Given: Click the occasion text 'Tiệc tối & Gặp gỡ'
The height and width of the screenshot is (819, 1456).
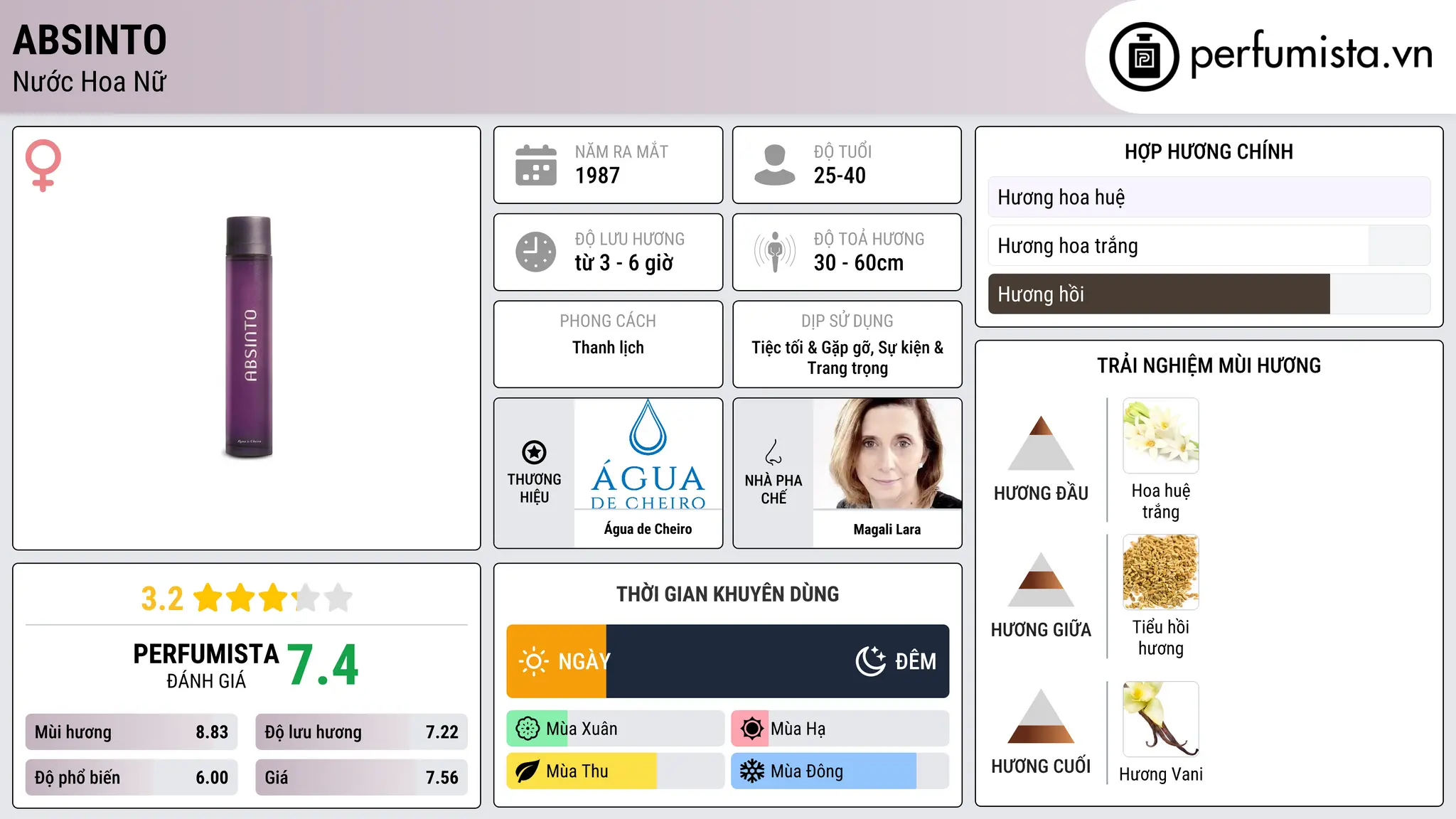Looking at the screenshot, I should pos(812,348).
